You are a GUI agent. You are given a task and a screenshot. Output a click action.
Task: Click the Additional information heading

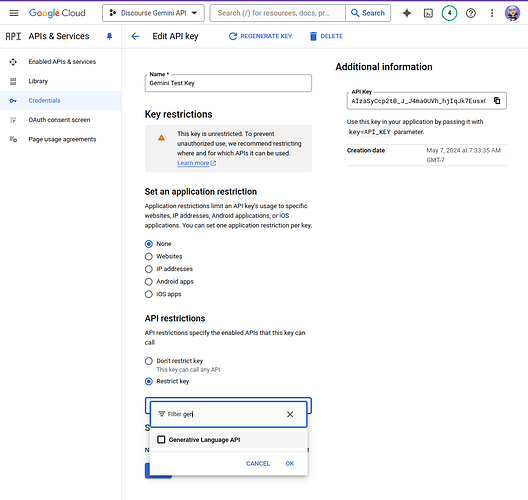[384, 67]
